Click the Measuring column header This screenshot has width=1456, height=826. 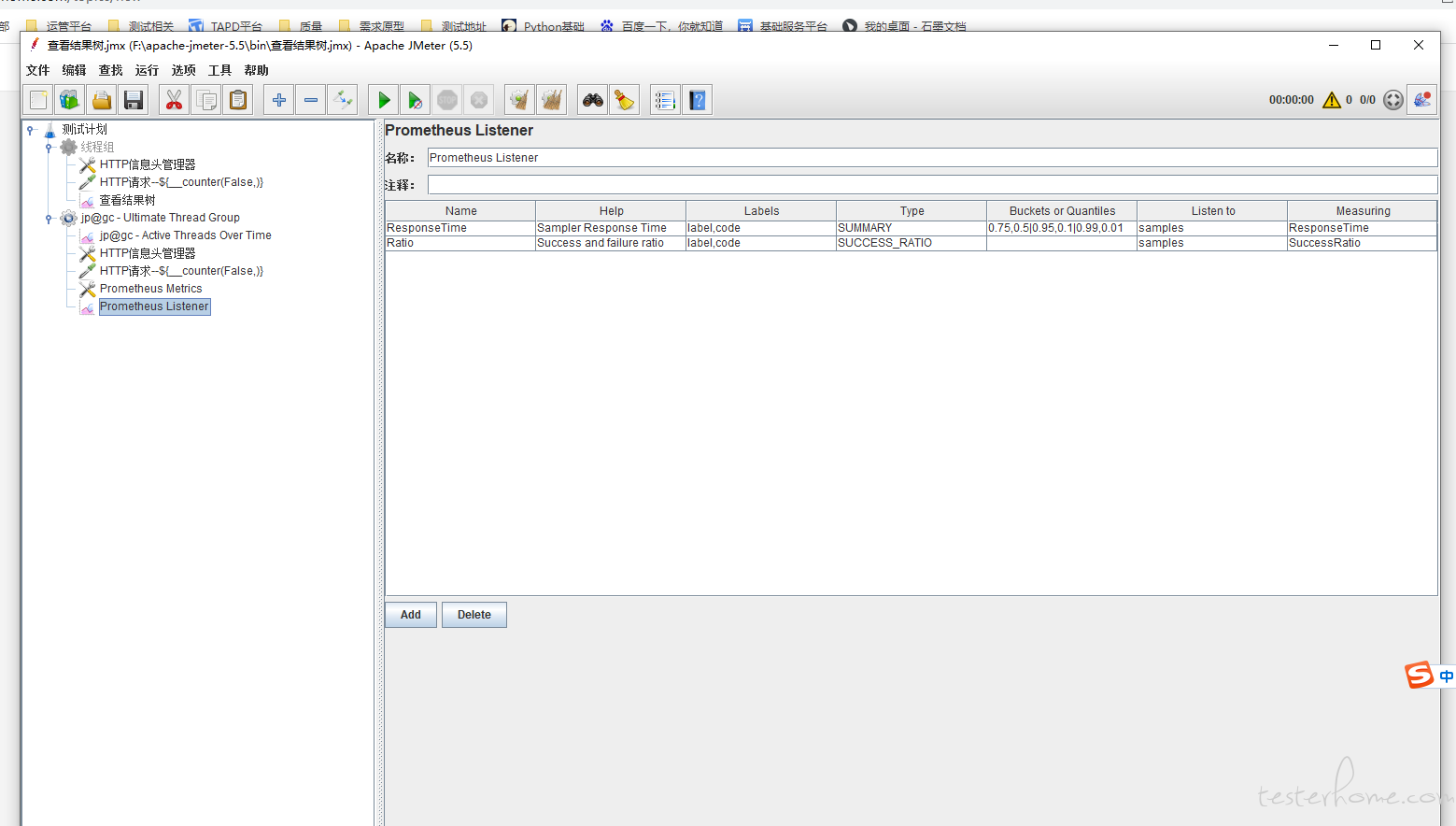1363,211
